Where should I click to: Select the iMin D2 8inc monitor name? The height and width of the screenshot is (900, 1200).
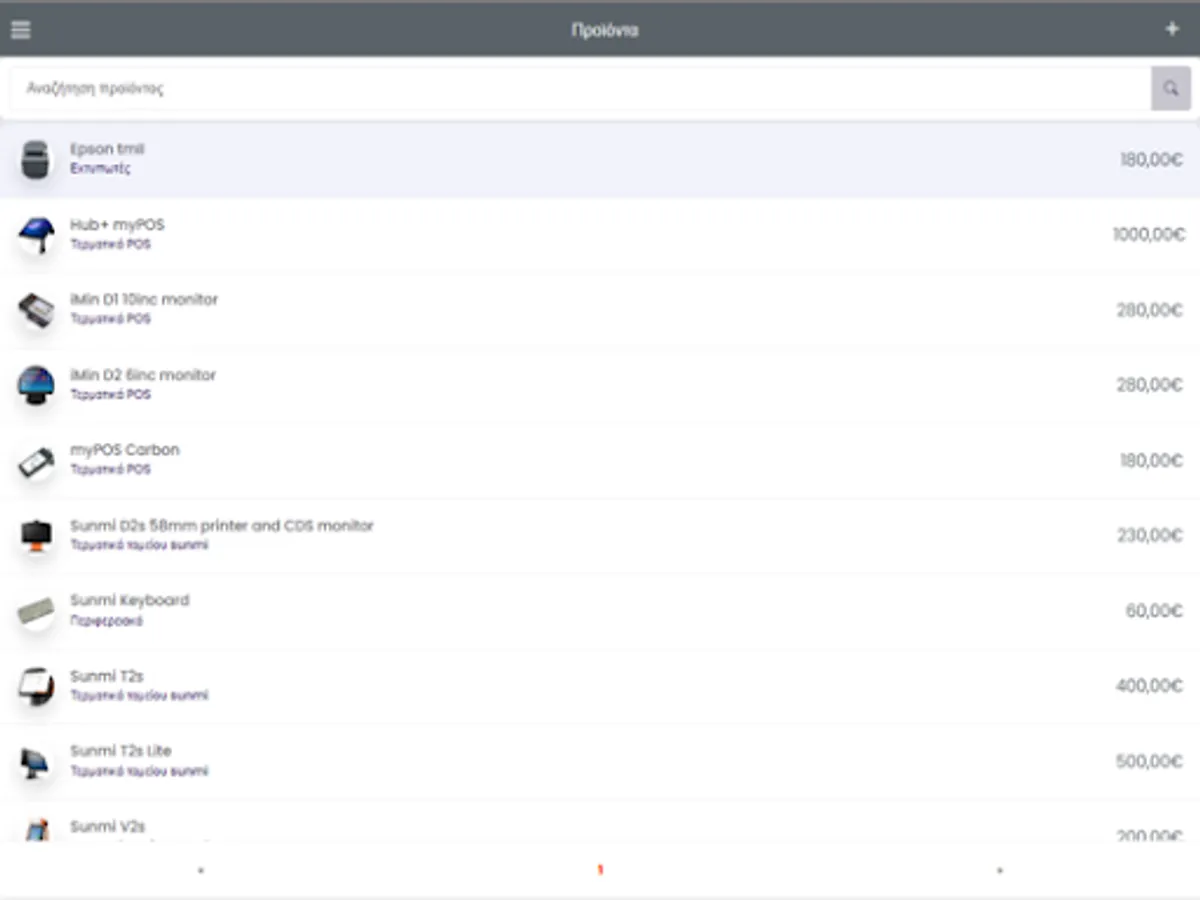(x=143, y=375)
